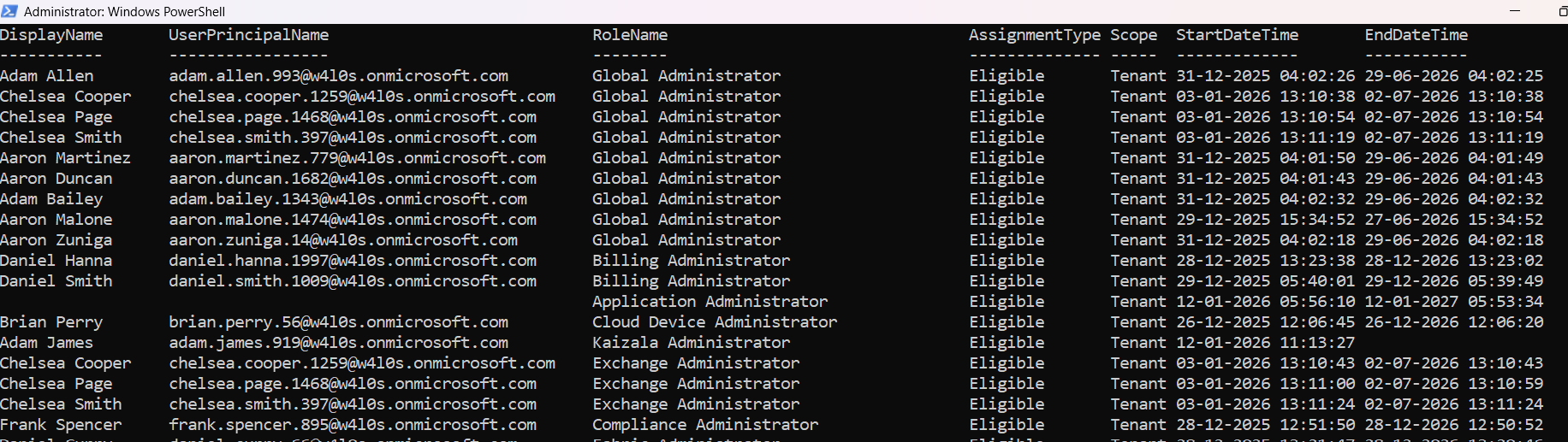
Task: Click the EndDateTime column header
Action: pyautogui.click(x=1416, y=35)
